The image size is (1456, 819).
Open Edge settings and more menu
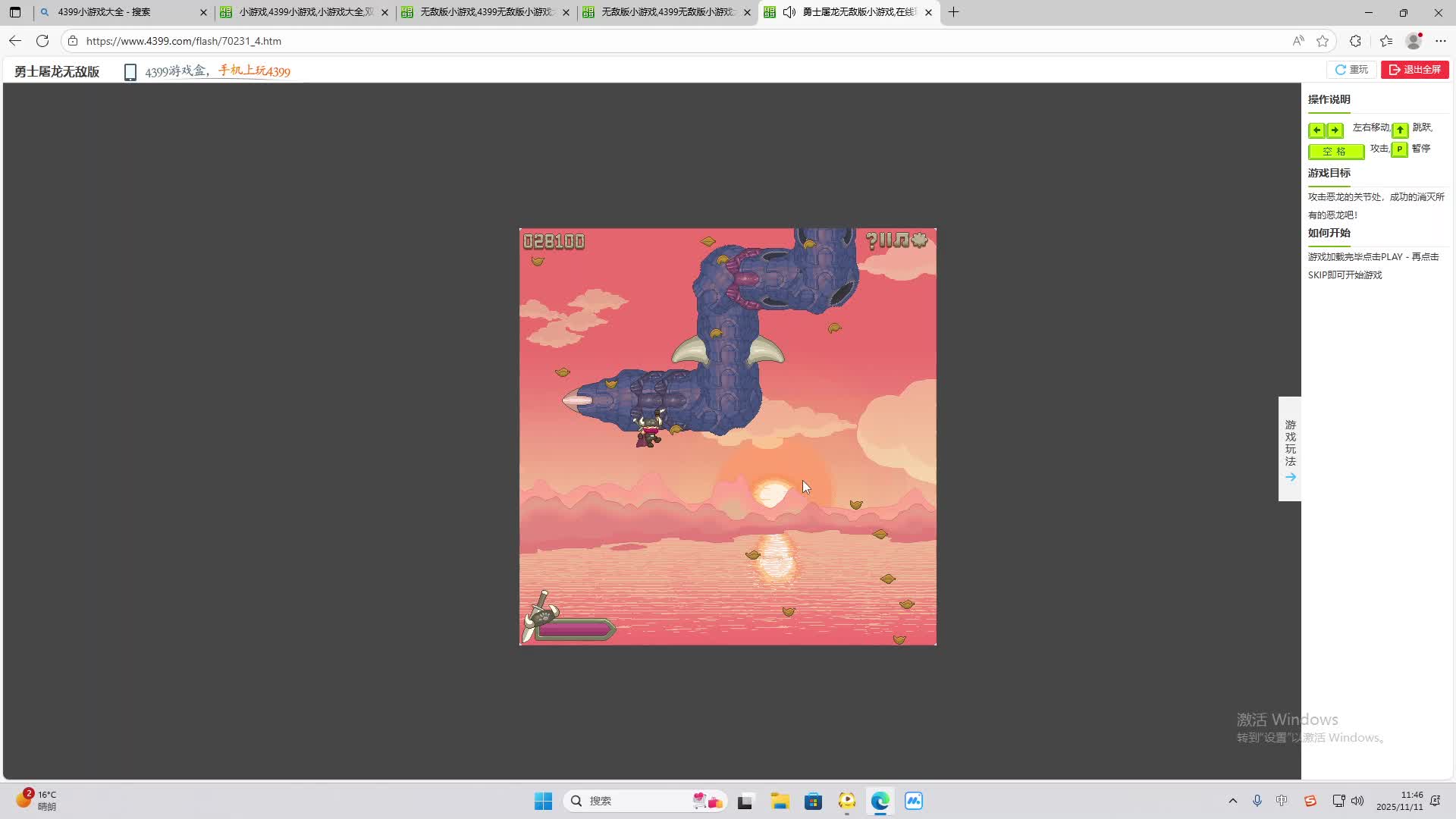coord(1441,41)
